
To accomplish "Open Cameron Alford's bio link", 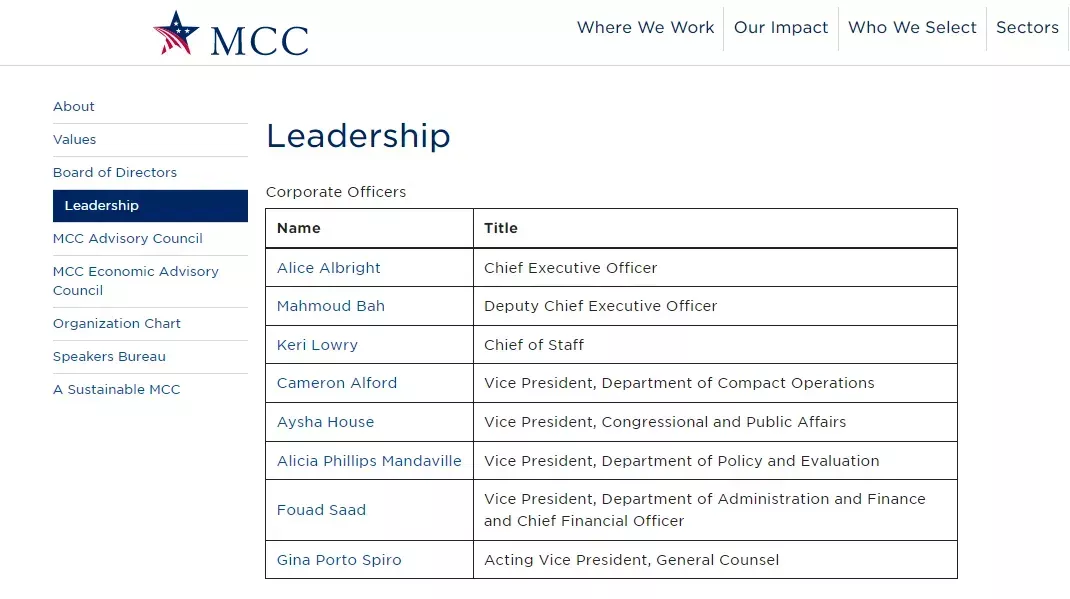I will click(x=337, y=383).
